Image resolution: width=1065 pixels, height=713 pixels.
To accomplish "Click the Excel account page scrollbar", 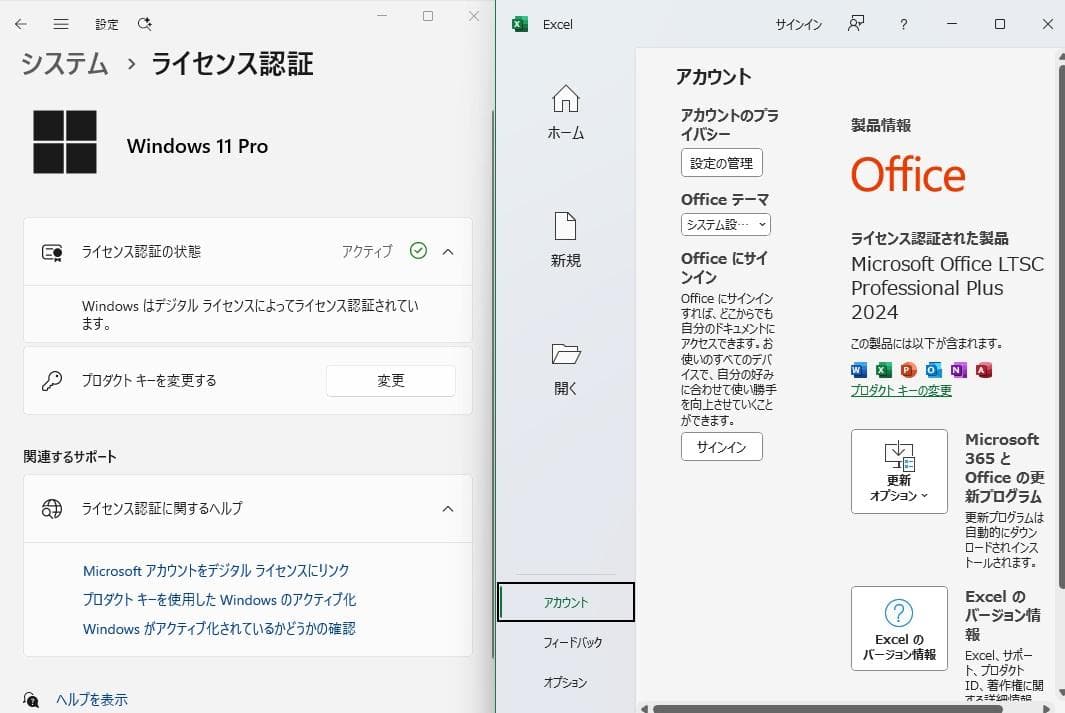I will point(1058,300).
